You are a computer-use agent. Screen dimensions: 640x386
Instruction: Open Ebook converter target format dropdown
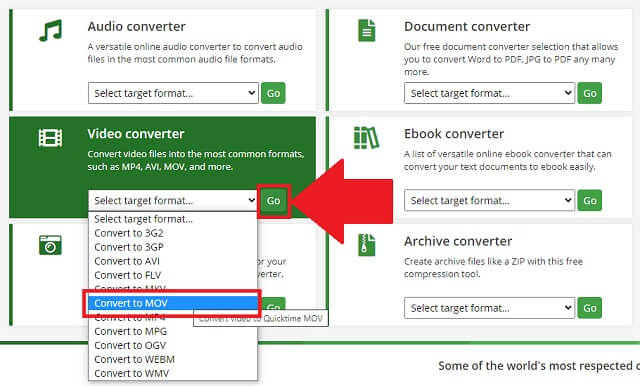tap(489, 200)
